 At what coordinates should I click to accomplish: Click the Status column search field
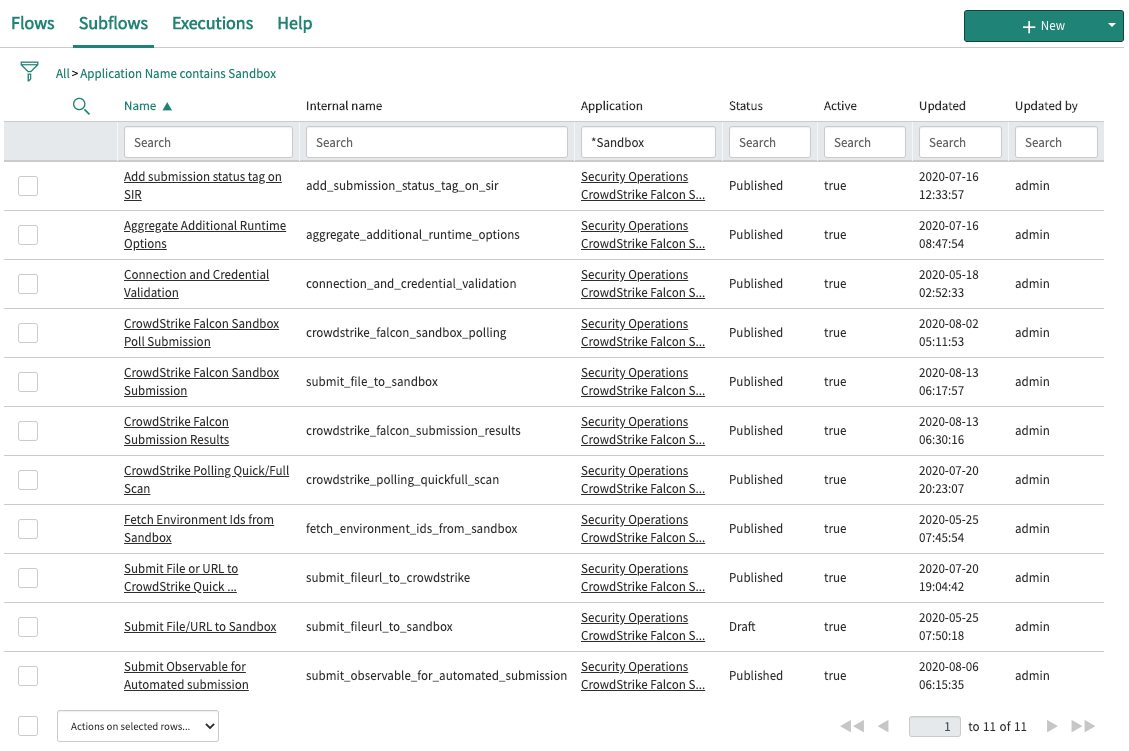click(x=770, y=143)
